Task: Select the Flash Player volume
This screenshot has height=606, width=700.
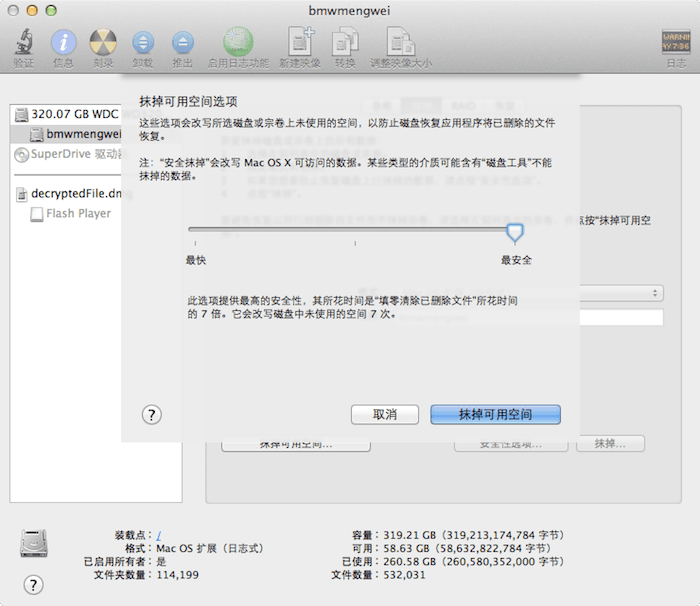Action: [x=78, y=214]
